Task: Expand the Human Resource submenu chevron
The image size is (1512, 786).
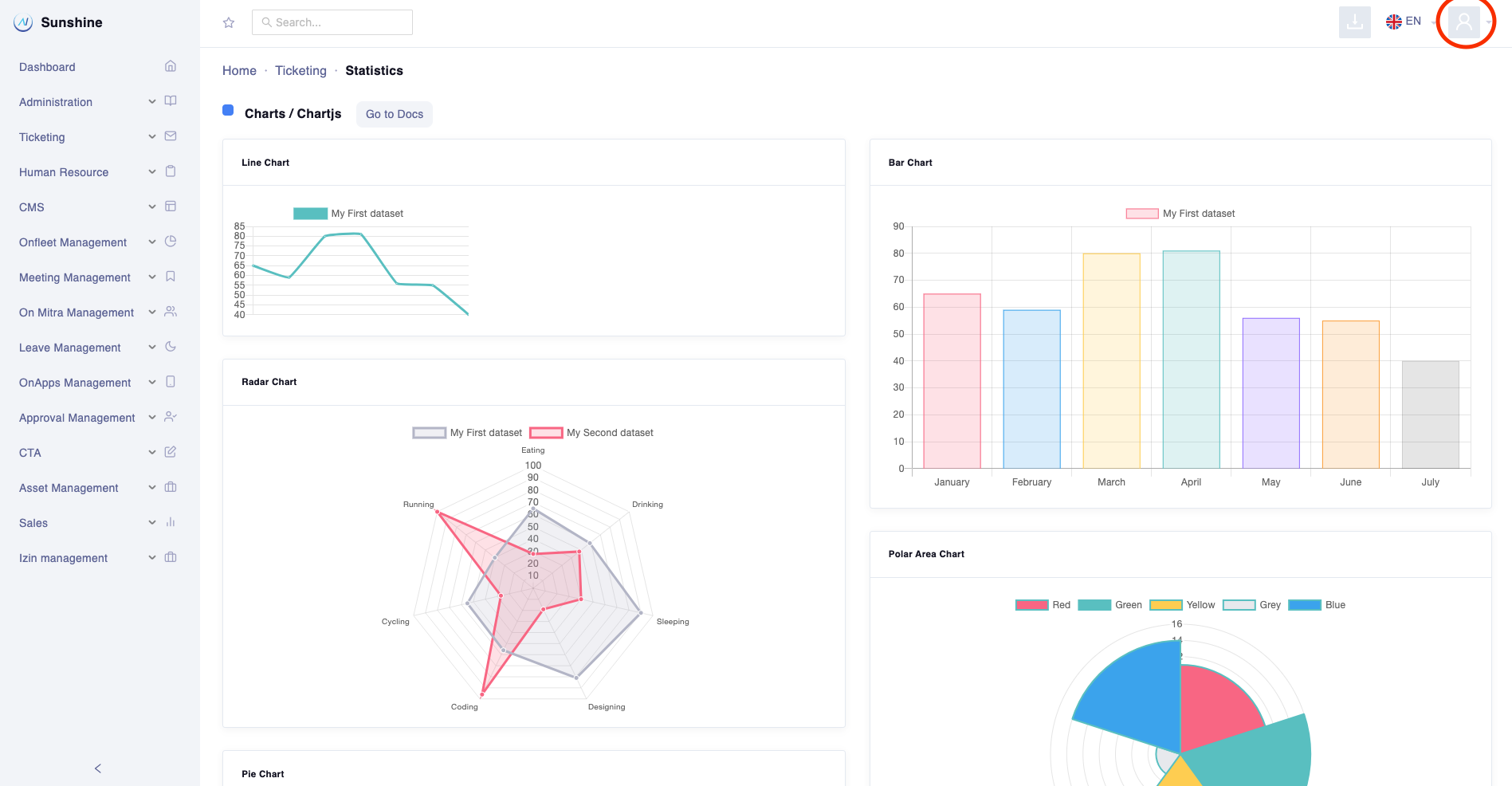Action: [152, 171]
